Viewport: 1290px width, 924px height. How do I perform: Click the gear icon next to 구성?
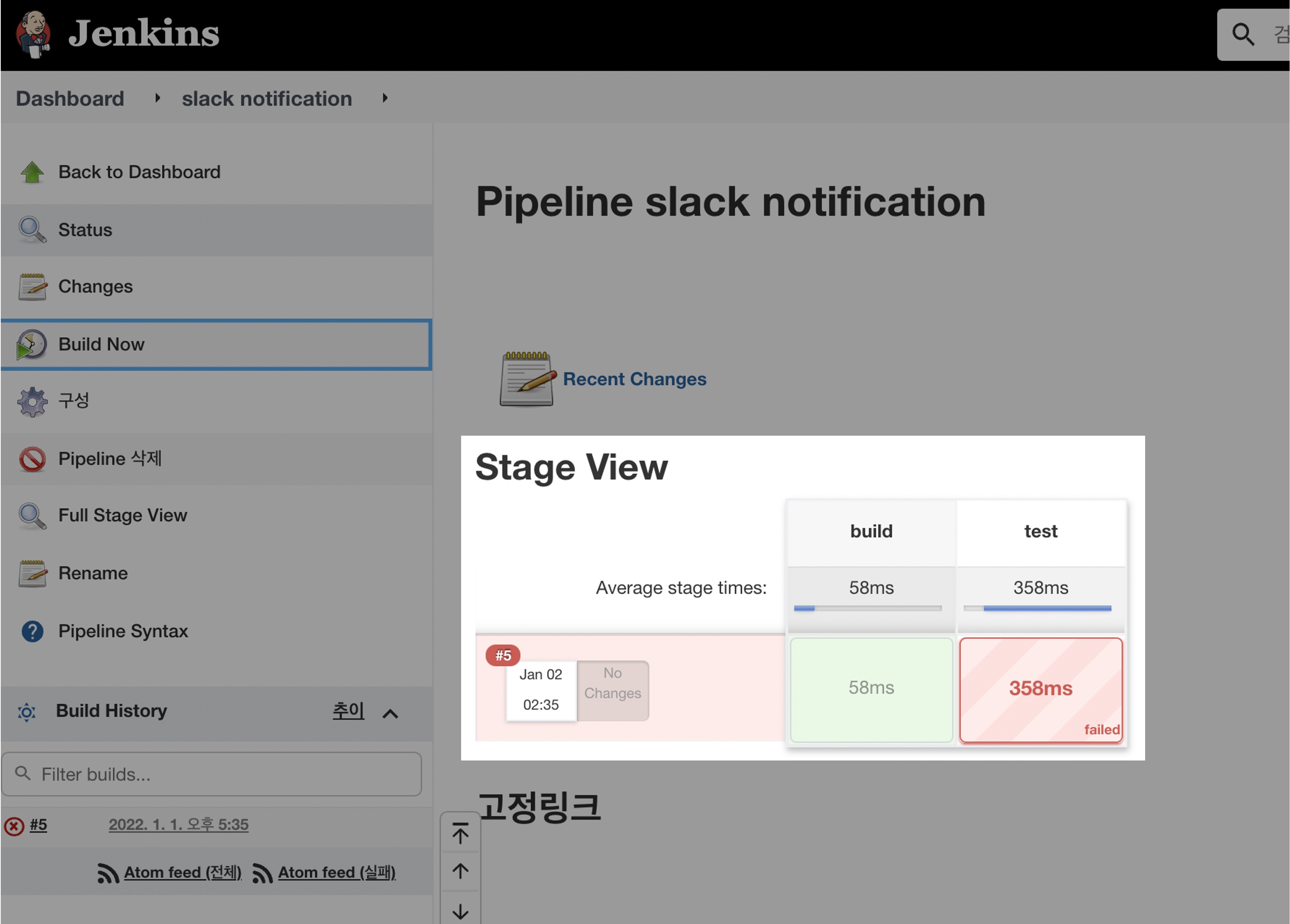click(32, 401)
